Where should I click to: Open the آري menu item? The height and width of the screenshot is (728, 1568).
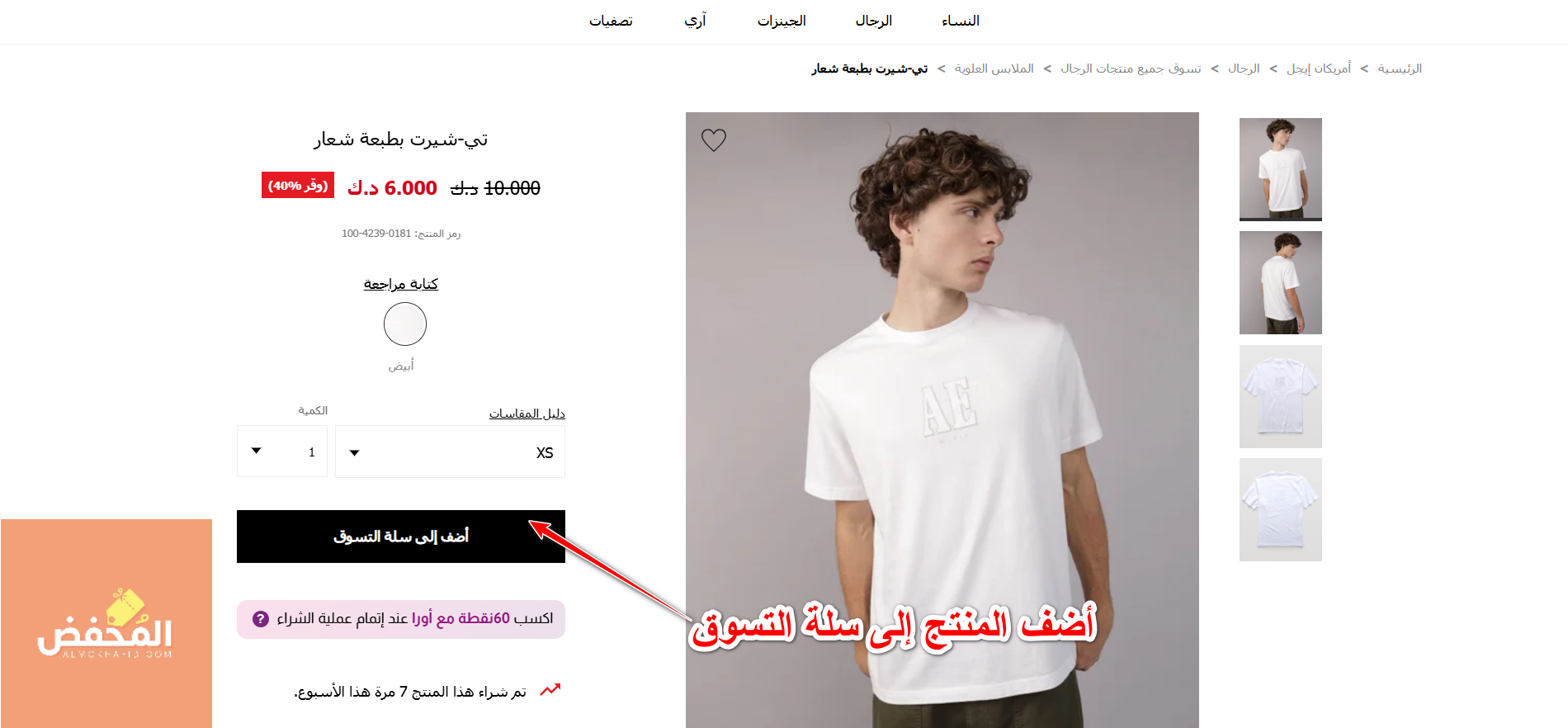point(695,21)
